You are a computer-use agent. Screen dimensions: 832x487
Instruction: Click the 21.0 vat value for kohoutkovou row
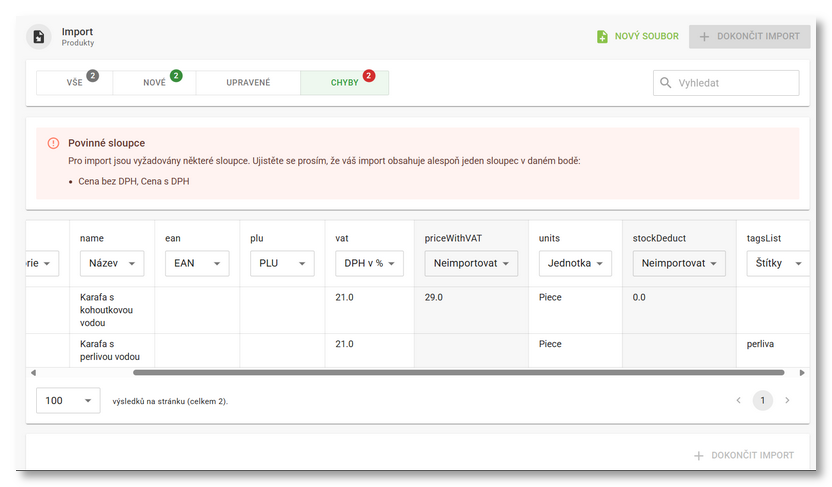[344, 298]
